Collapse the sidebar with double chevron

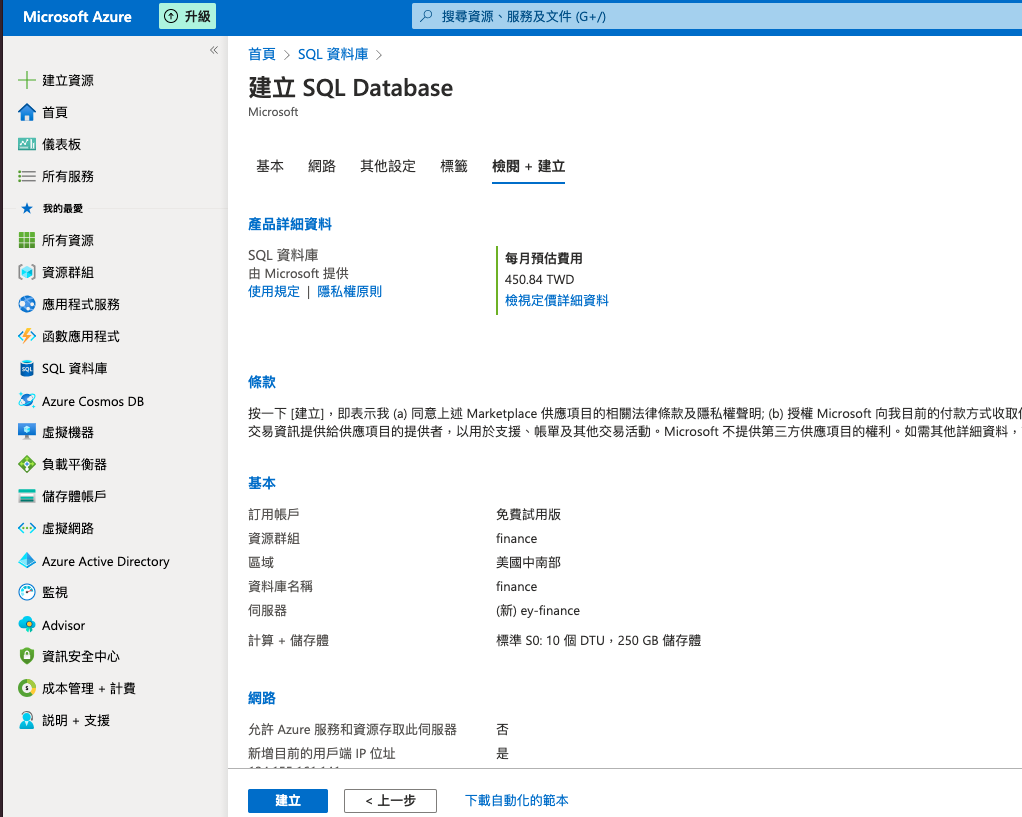point(214,50)
